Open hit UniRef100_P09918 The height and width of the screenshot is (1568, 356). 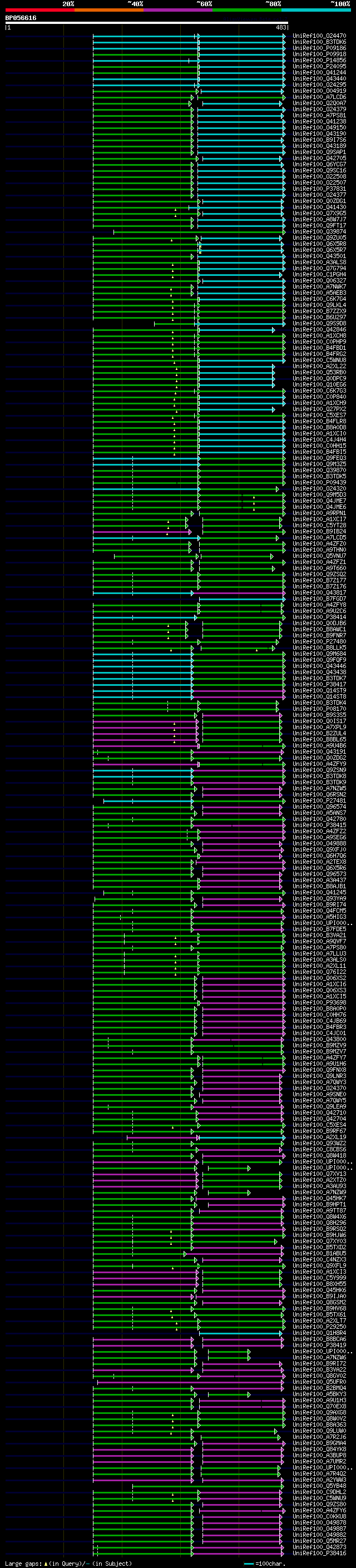[319, 54]
